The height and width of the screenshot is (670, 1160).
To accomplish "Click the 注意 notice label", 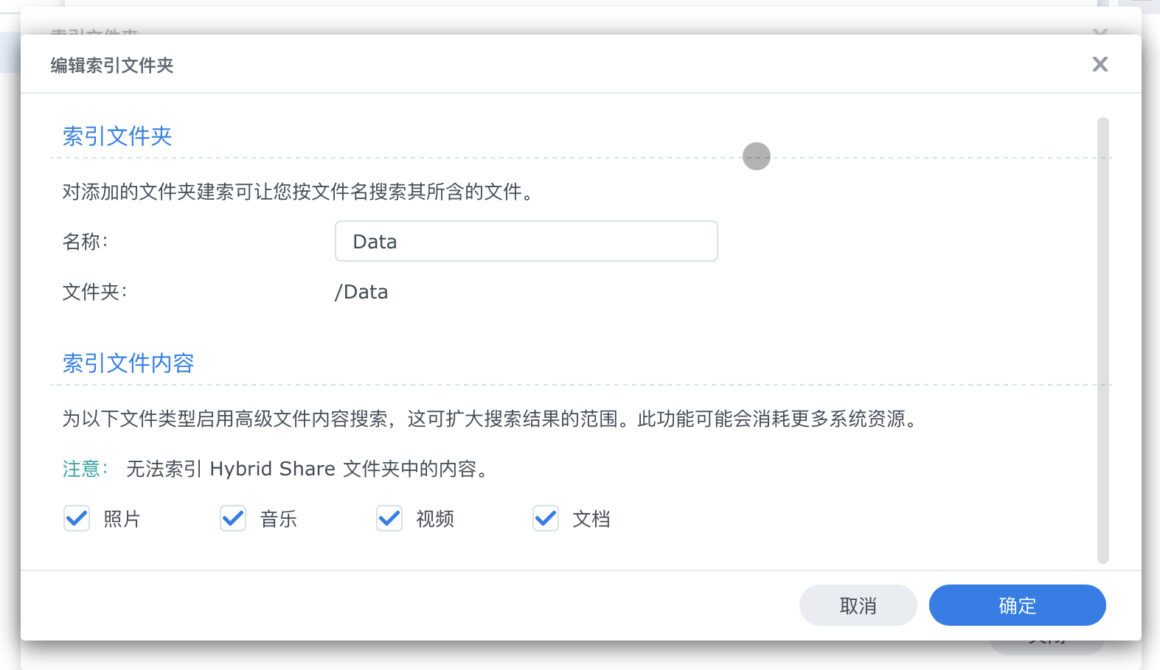I will 82,468.
